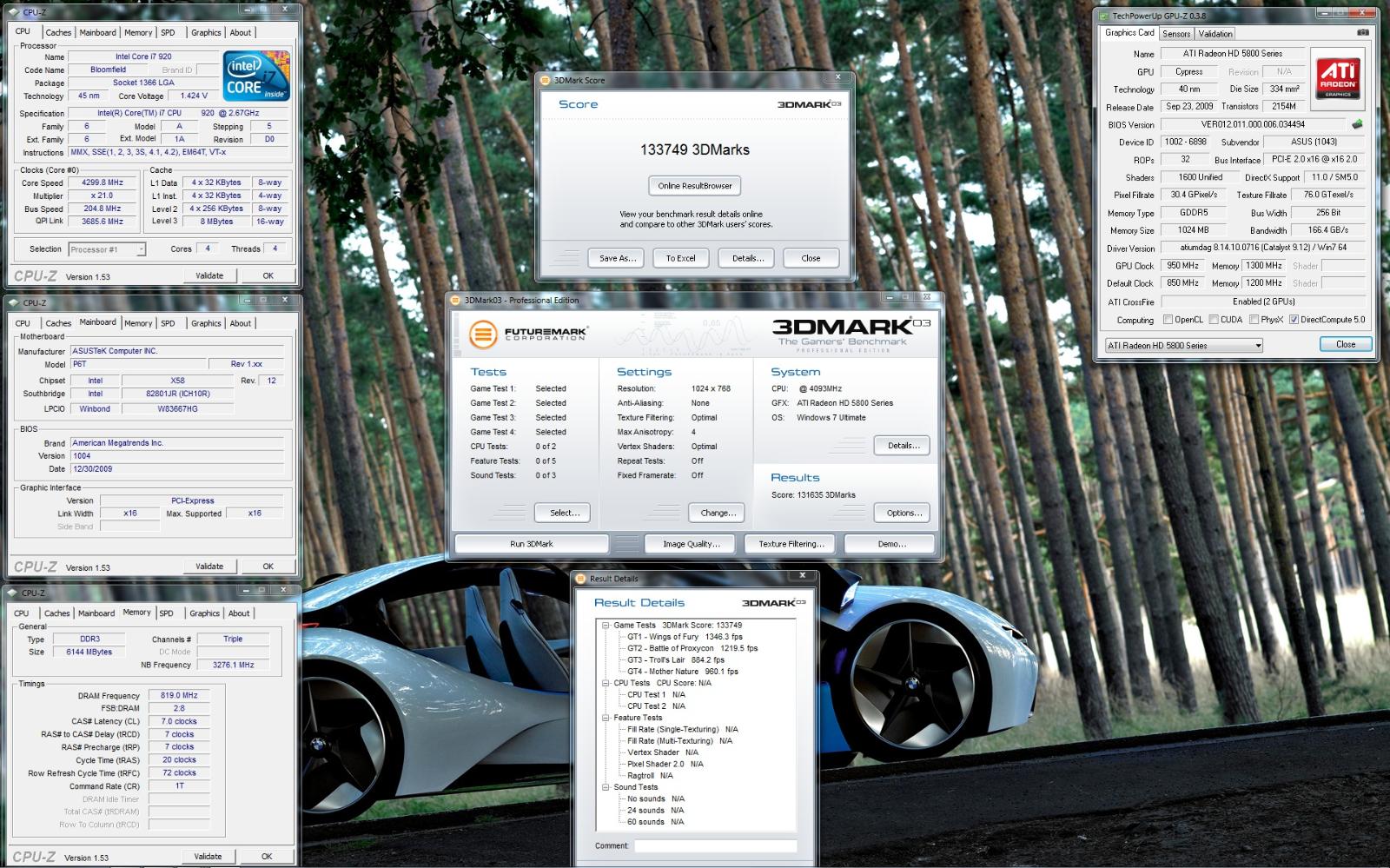The image size is (1390, 868).
Task: Click Close in the 3DMark Score window
Action: point(811,258)
